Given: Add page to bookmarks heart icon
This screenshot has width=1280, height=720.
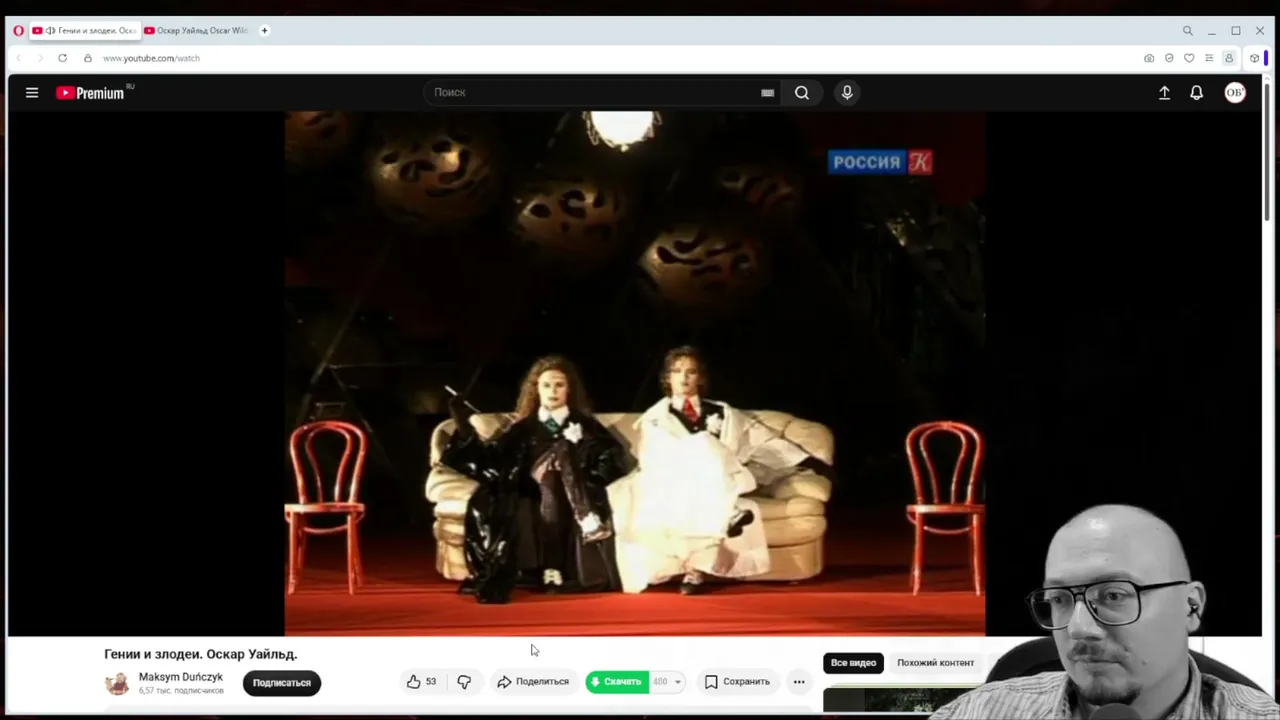Looking at the screenshot, I should [1189, 58].
